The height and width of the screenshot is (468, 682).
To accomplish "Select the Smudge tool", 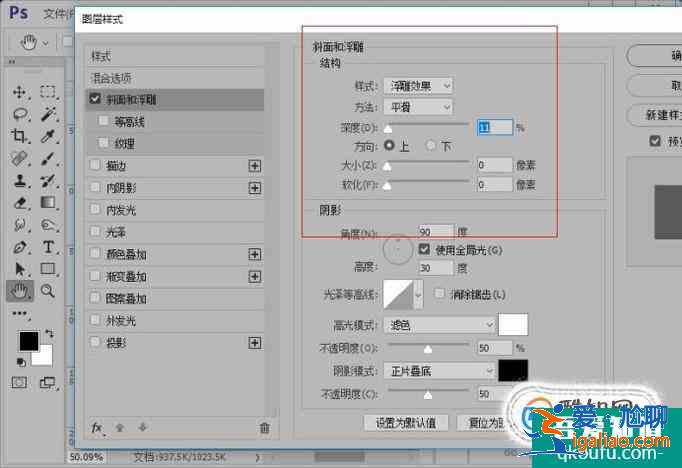I will click(48, 225).
